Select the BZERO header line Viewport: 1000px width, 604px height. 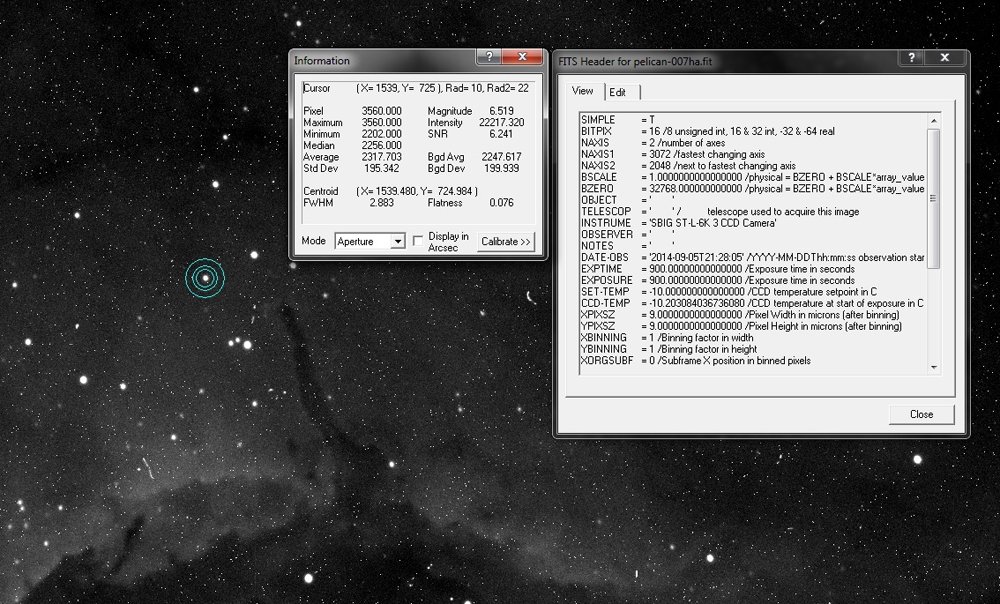click(x=753, y=189)
